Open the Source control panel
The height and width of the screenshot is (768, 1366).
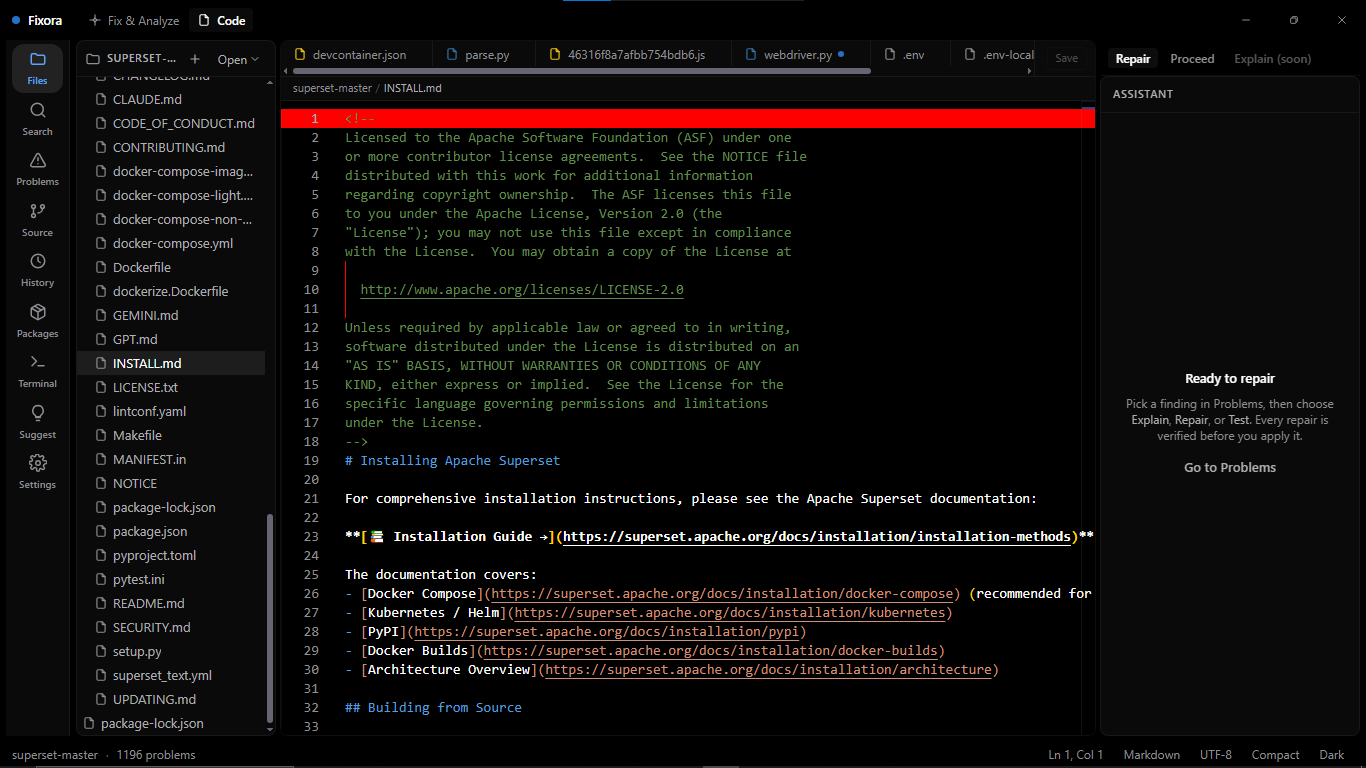(x=37, y=220)
